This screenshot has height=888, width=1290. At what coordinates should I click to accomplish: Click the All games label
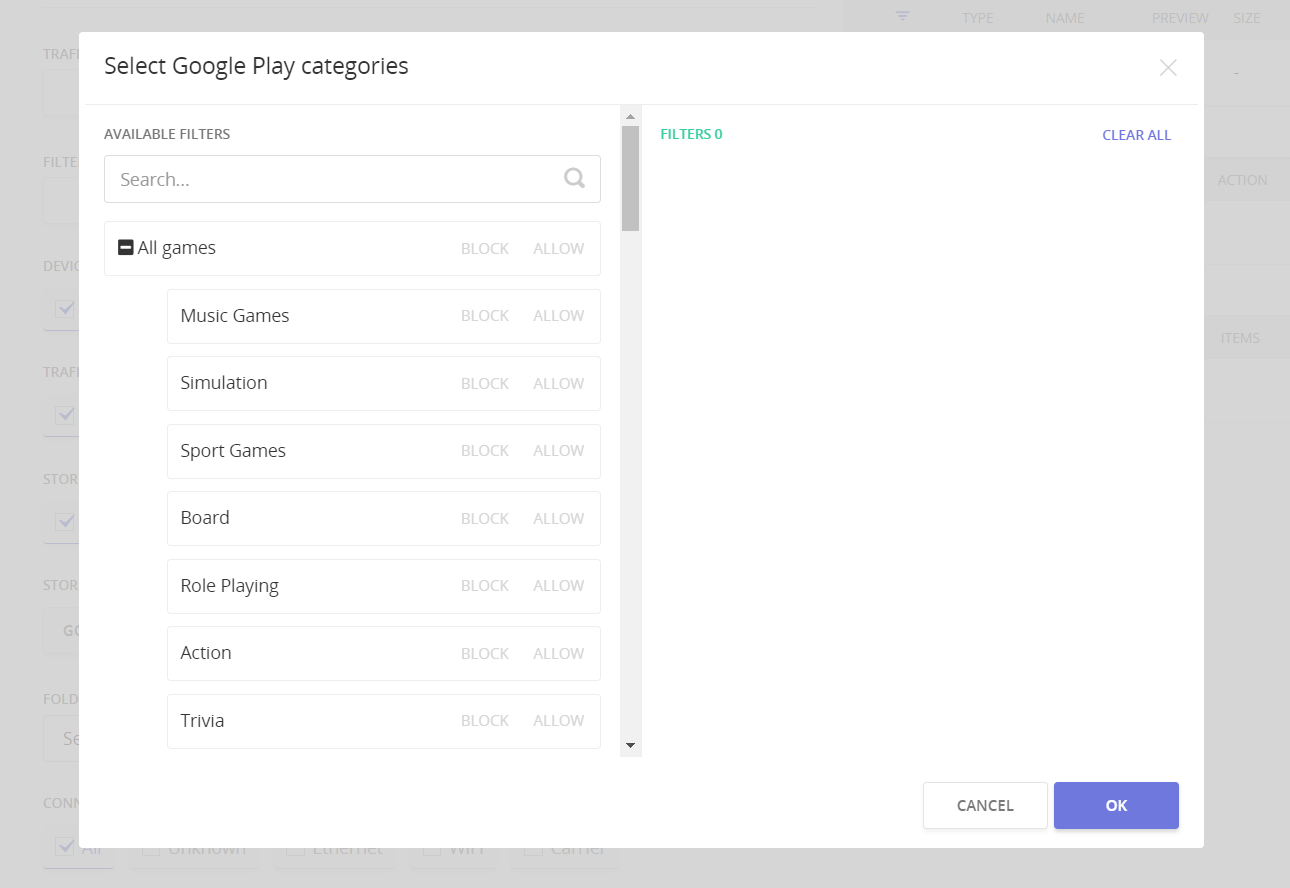(177, 248)
